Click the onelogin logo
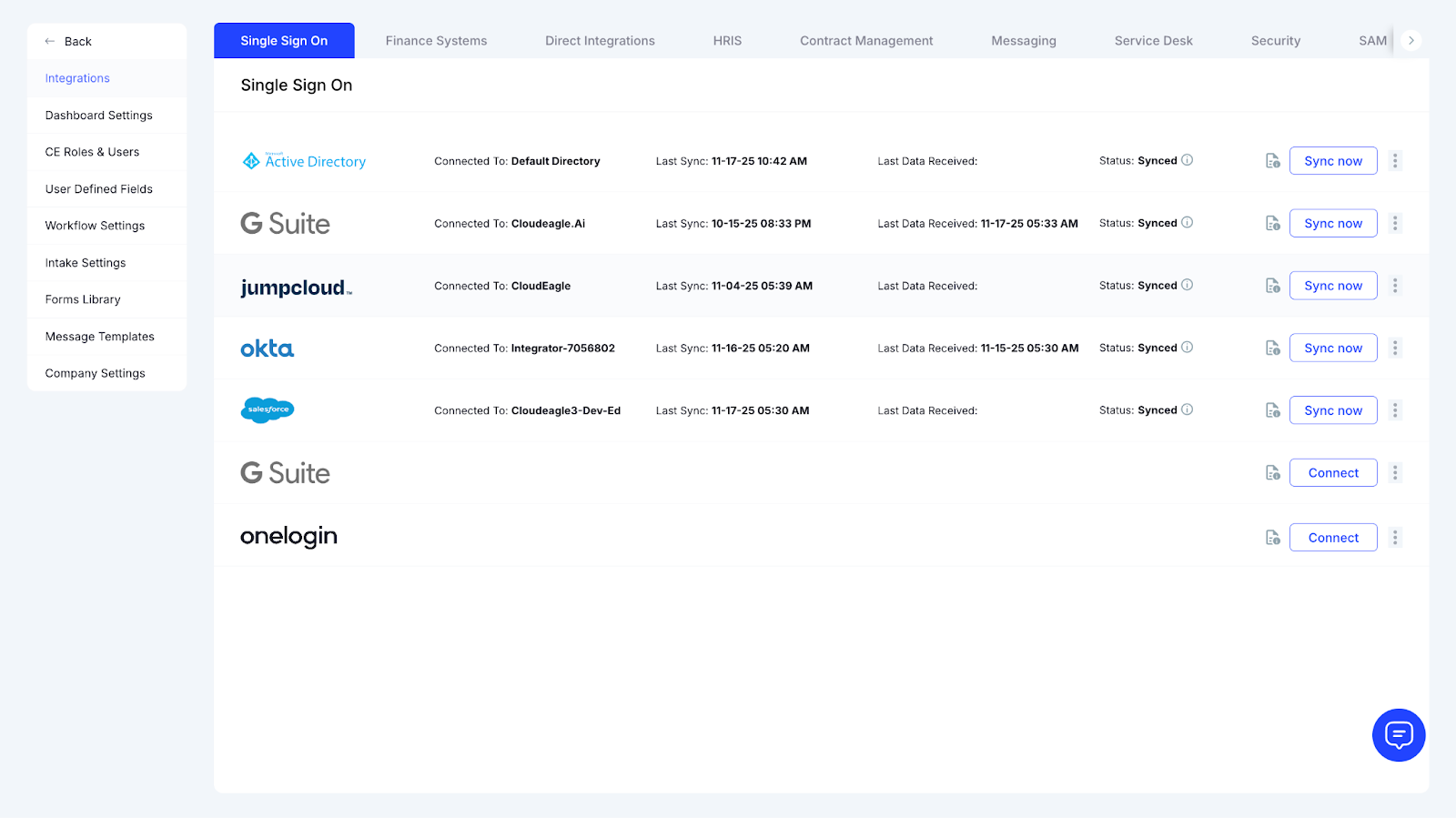 click(288, 537)
